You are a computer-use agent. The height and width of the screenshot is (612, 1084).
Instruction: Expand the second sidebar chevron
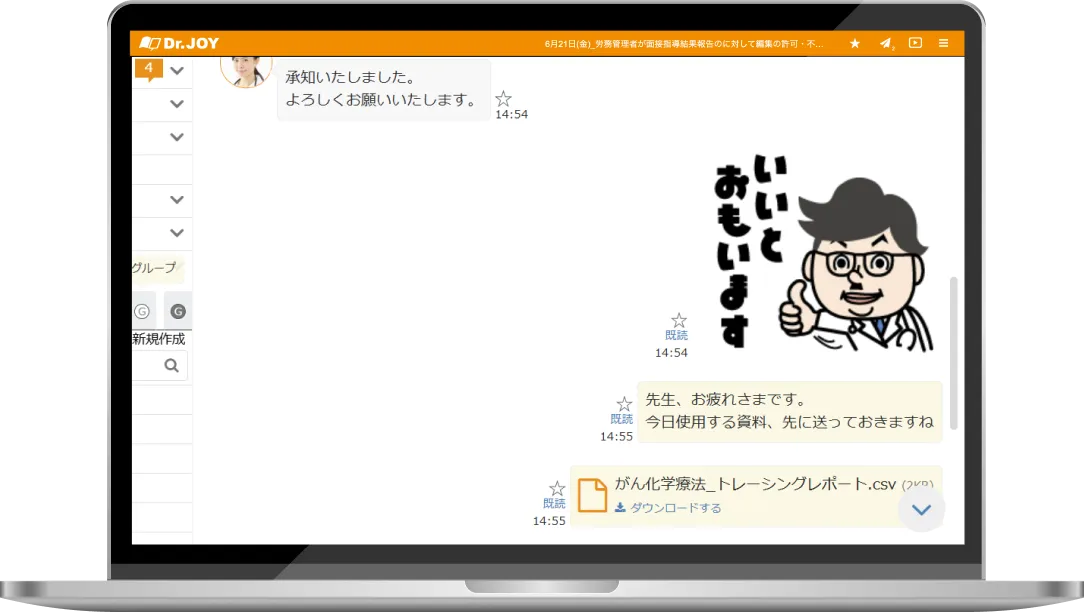pos(177,104)
